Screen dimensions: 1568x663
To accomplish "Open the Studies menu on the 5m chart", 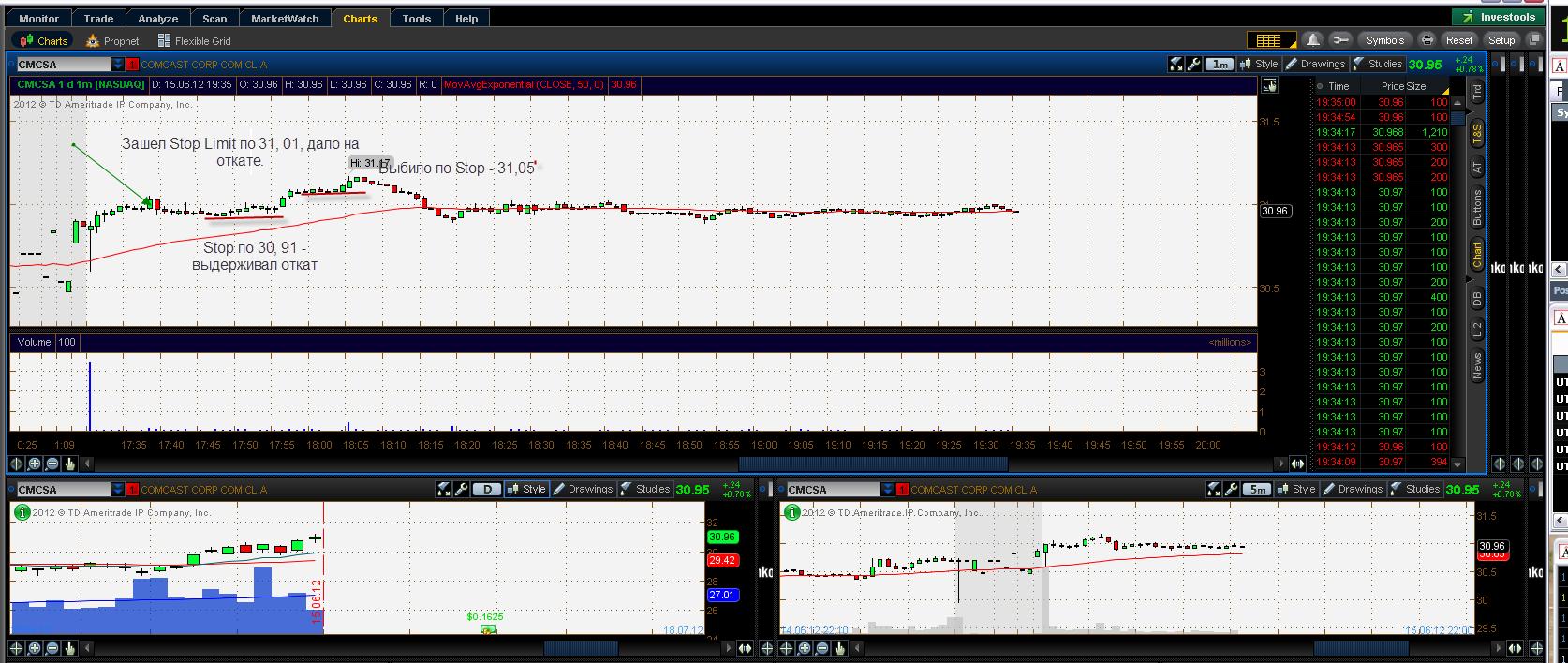I will pos(1414,489).
